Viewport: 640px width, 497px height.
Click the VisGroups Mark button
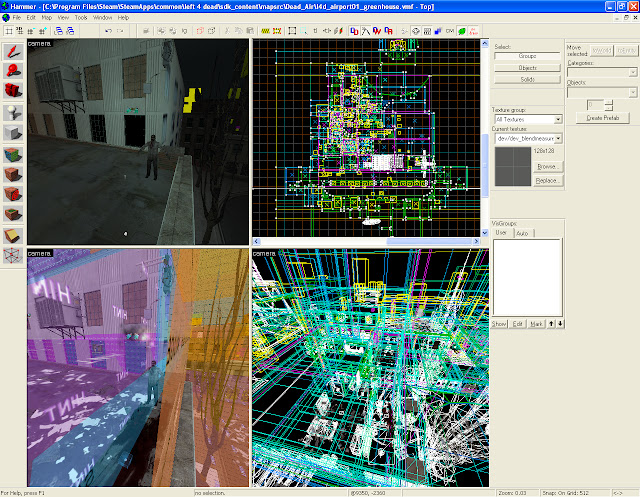536,324
